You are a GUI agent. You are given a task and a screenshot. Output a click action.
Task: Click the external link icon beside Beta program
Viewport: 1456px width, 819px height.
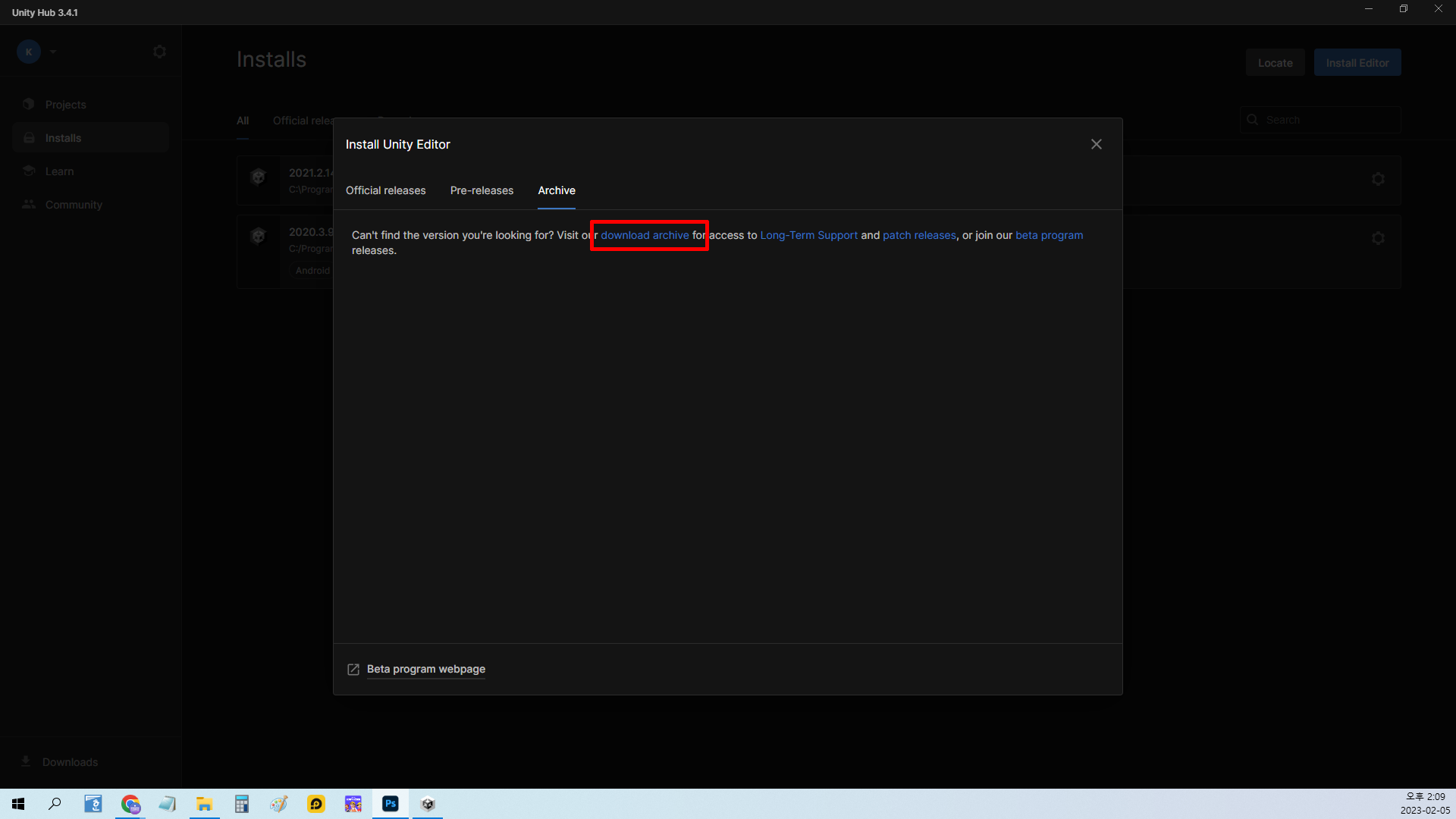point(353,669)
